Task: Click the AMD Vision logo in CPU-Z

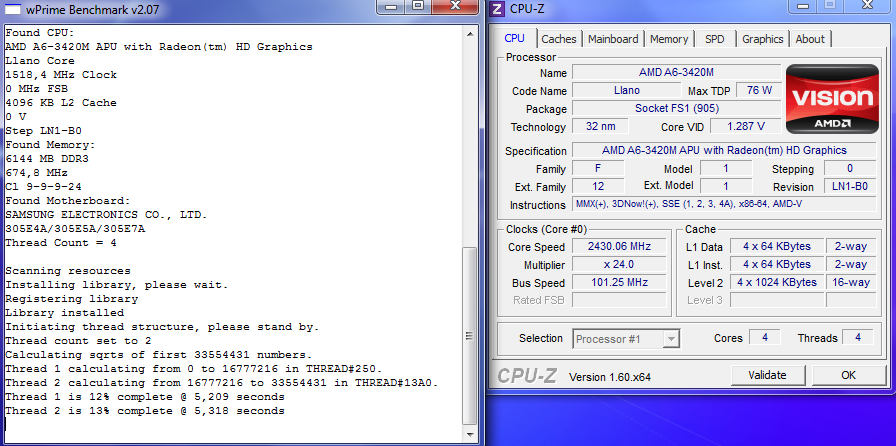Action: coord(832,98)
